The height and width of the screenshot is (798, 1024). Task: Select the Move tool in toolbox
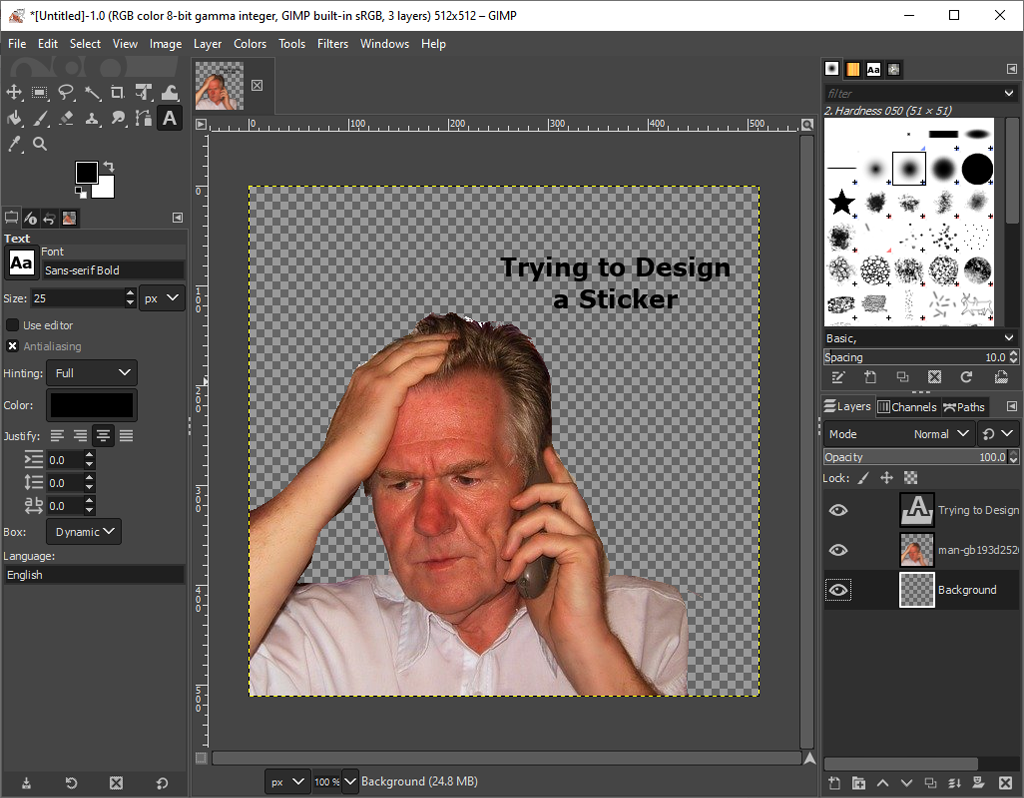point(14,93)
